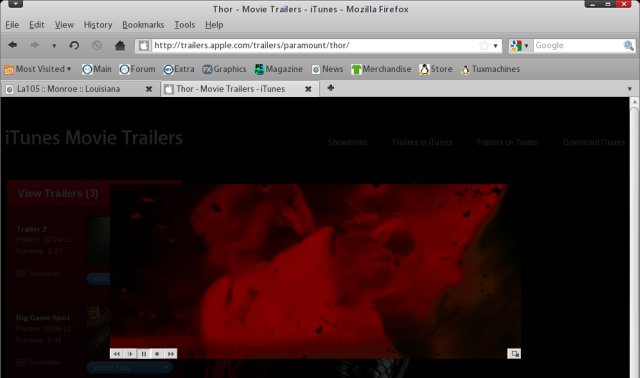This screenshot has width=640, height=378.
Task: Bookmark this page with the star
Action: (484, 45)
